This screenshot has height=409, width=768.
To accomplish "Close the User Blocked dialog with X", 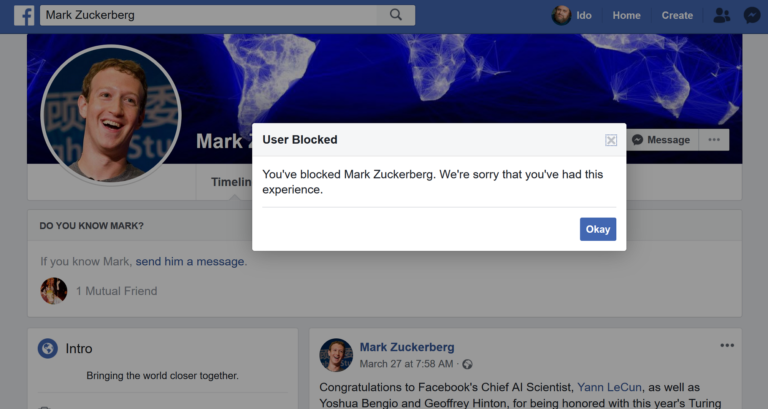I will (x=611, y=140).
